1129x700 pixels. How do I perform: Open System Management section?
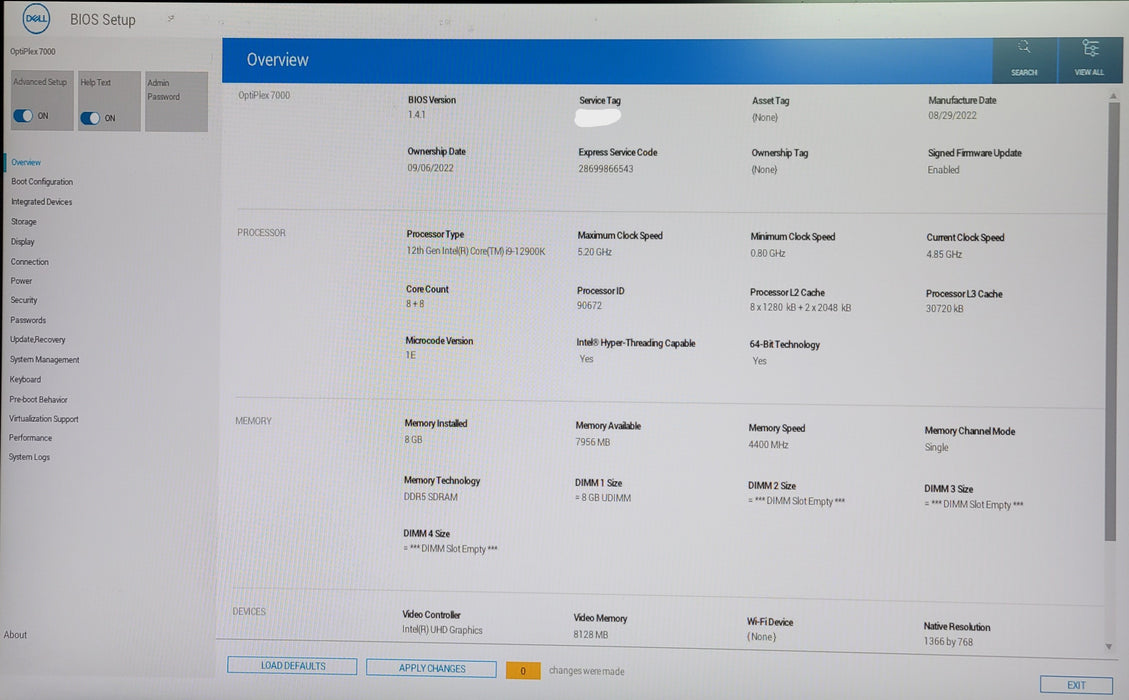[x=45, y=360]
